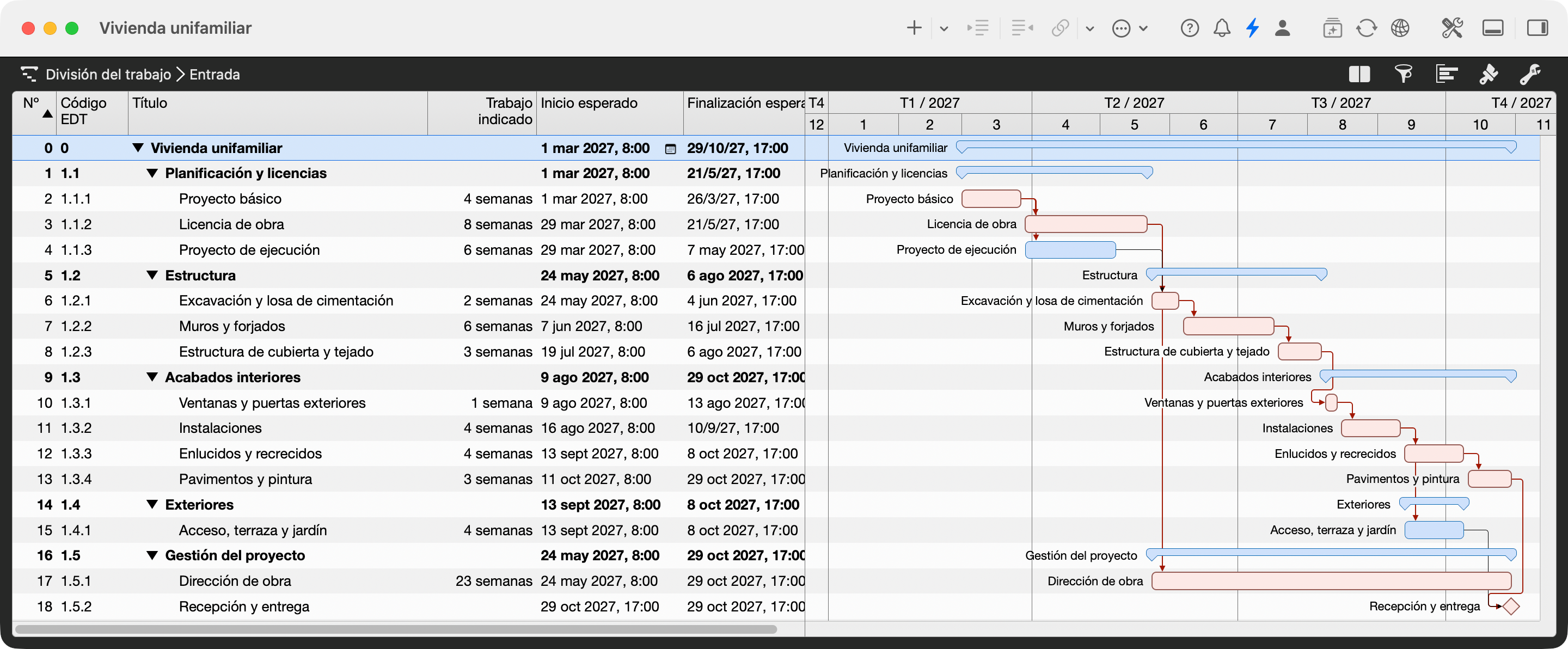The image size is (1568, 649).
Task: Click the Gantt bar layout icon
Action: coord(1446,74)
